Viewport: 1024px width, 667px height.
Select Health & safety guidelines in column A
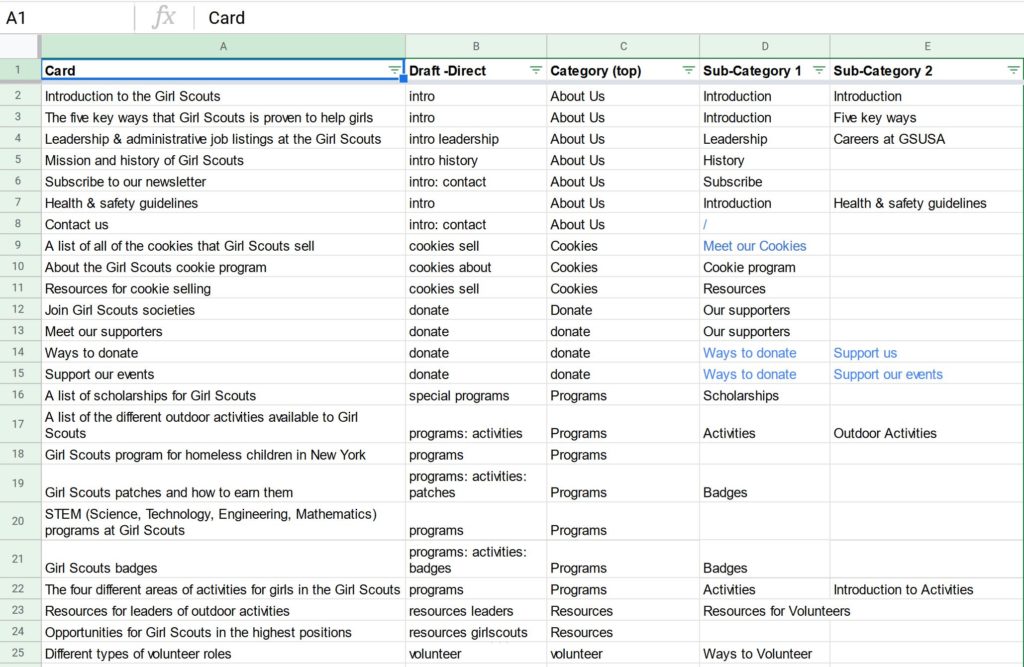(223, 203)
